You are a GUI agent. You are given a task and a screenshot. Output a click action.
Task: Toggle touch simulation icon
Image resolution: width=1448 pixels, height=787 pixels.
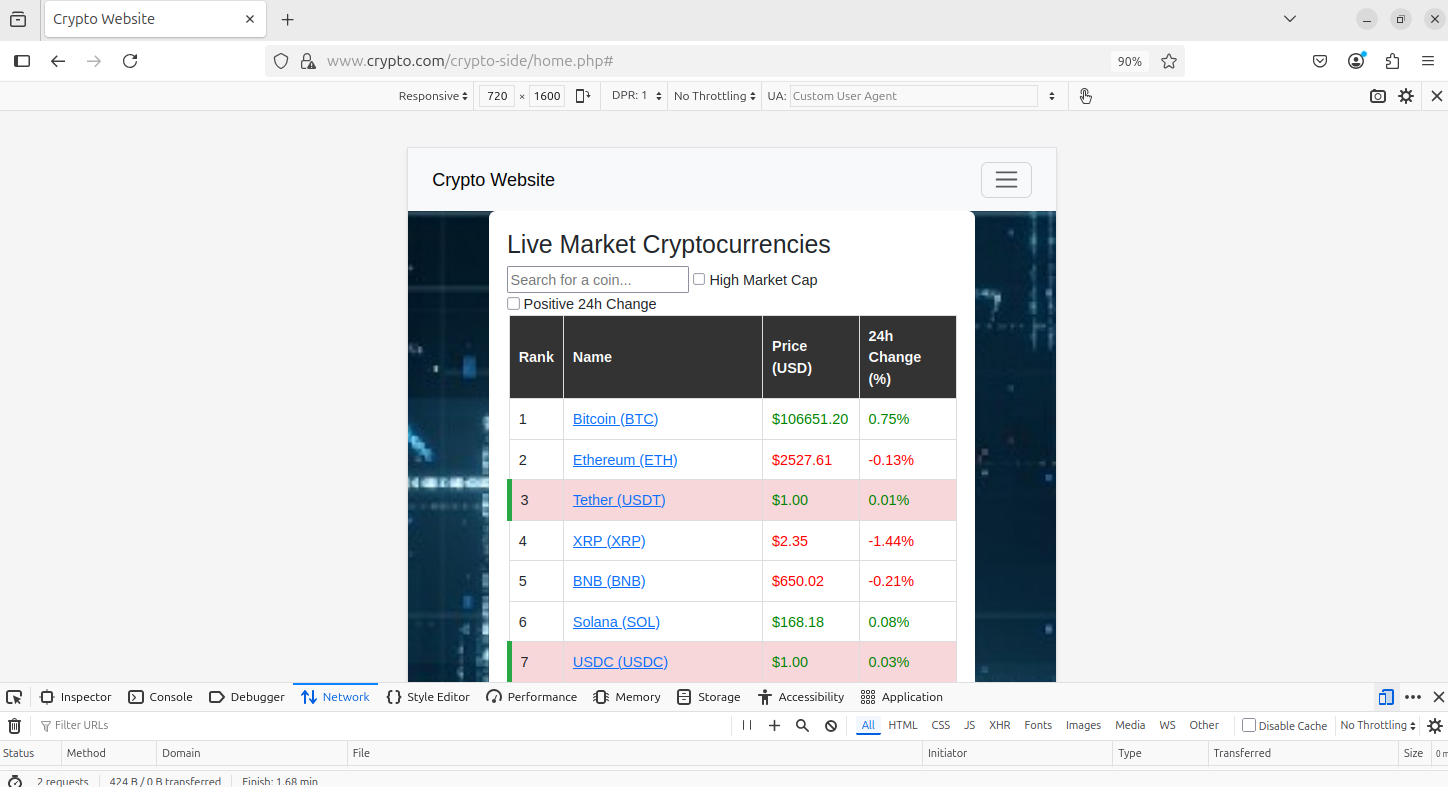[1085, 96]
